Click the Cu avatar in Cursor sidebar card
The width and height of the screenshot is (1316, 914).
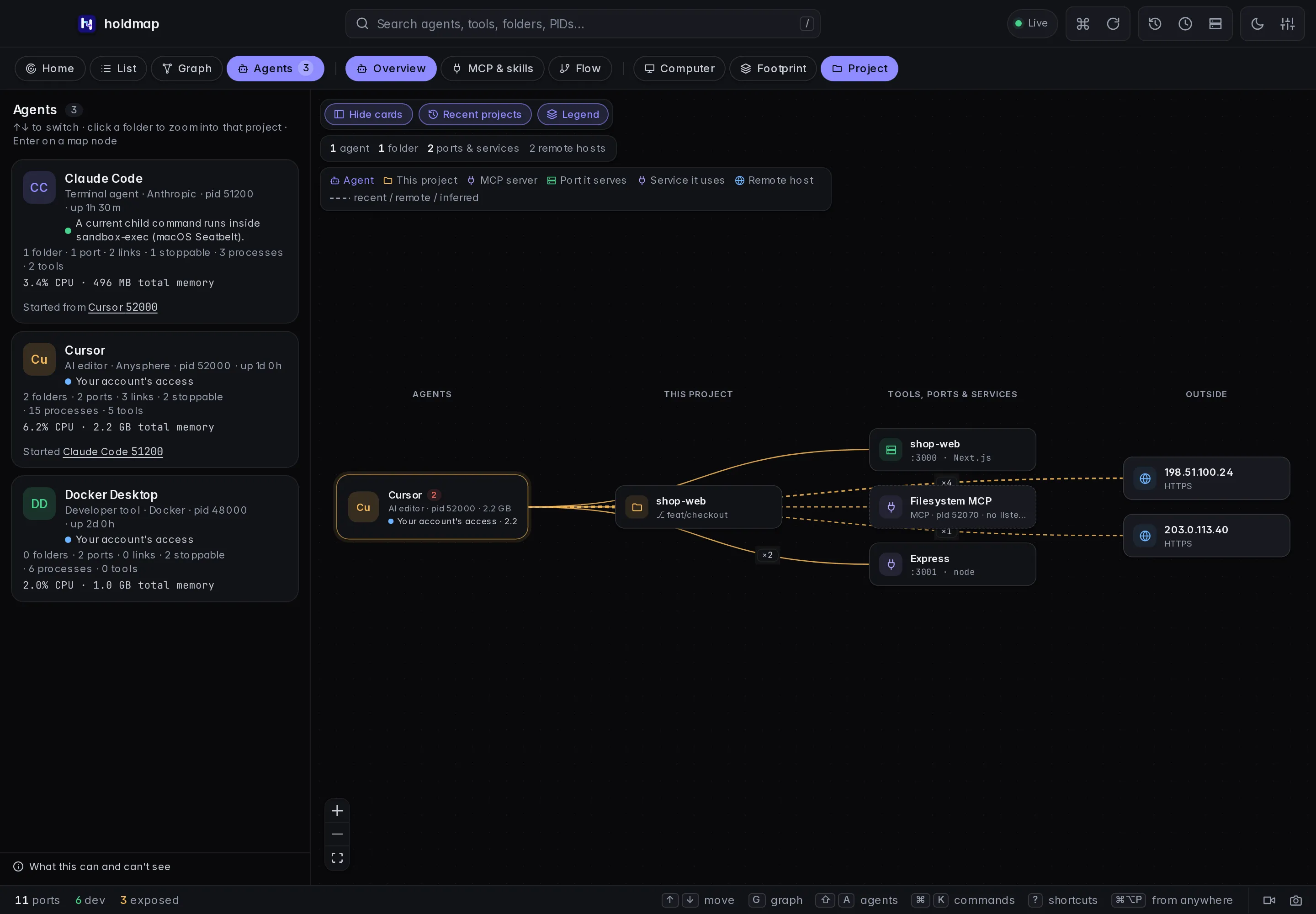click(x=39, y=359)
